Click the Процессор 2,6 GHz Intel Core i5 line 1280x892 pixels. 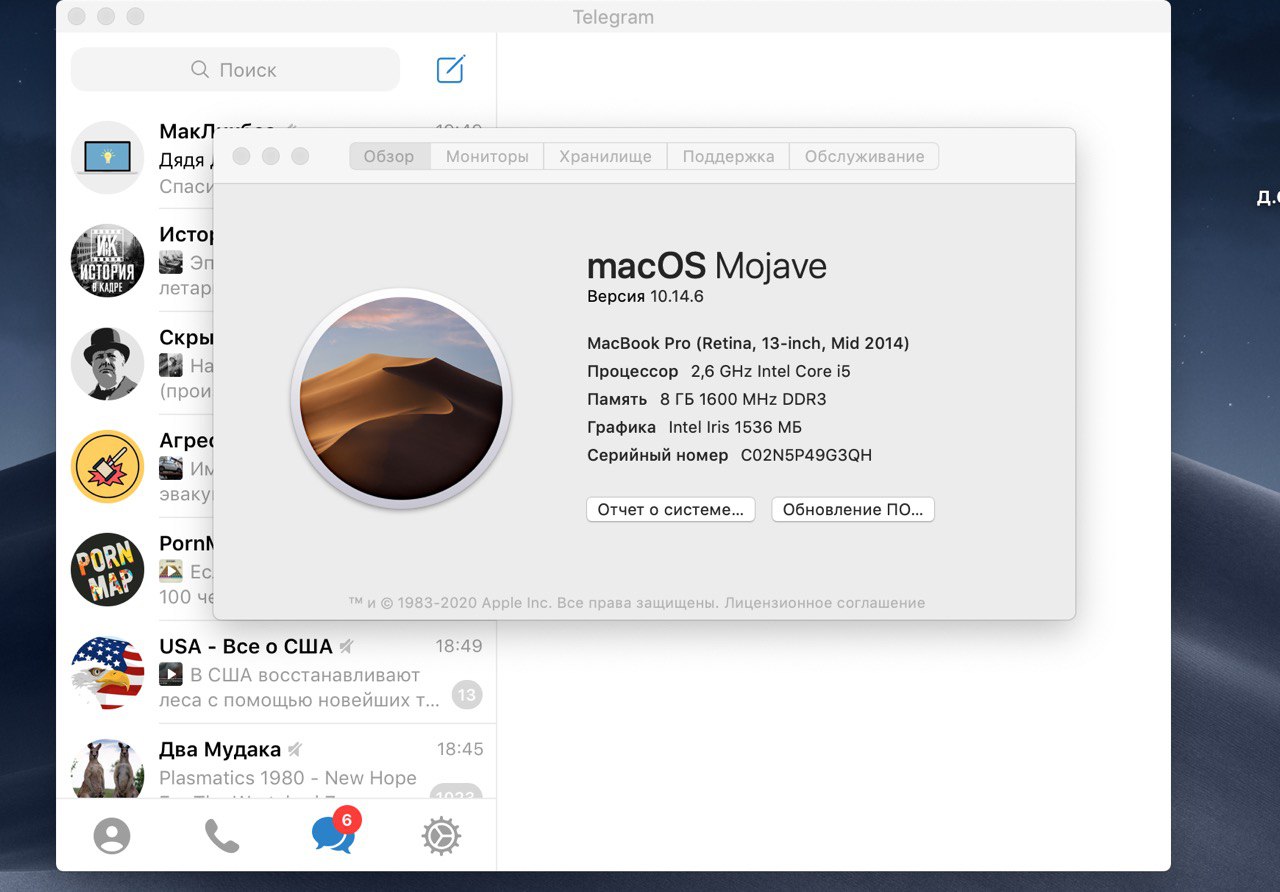719,371
